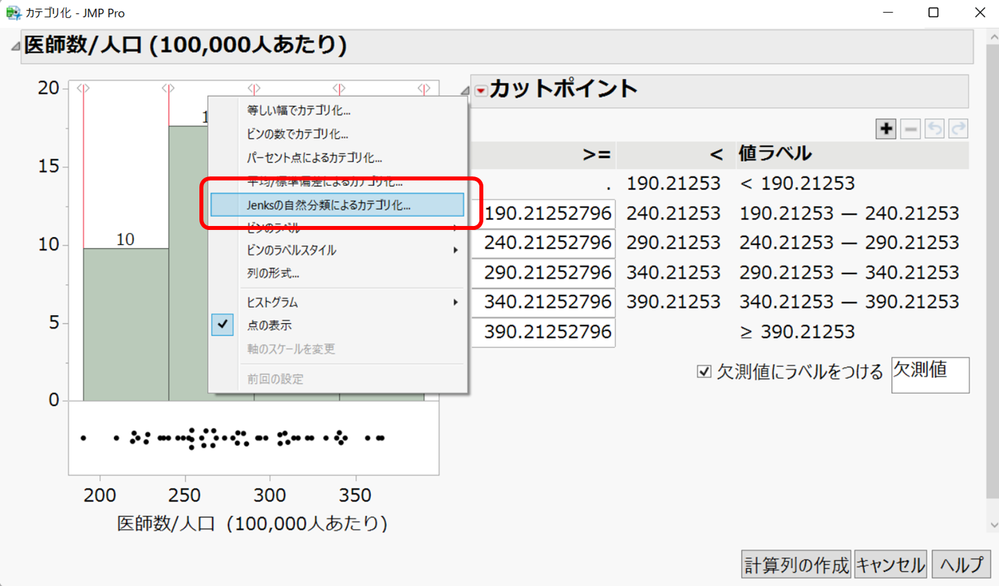Edit the 390.21252796 cutpoint field
999x586 pixels.
pos(543,332)
